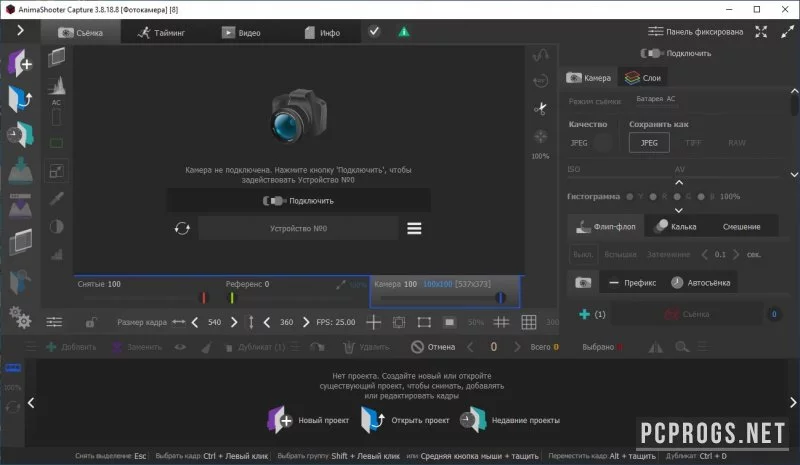Select TIFF save format
The width and height of the screenshot is (800, 465).
pyautogui.click(x=693, y=143)
